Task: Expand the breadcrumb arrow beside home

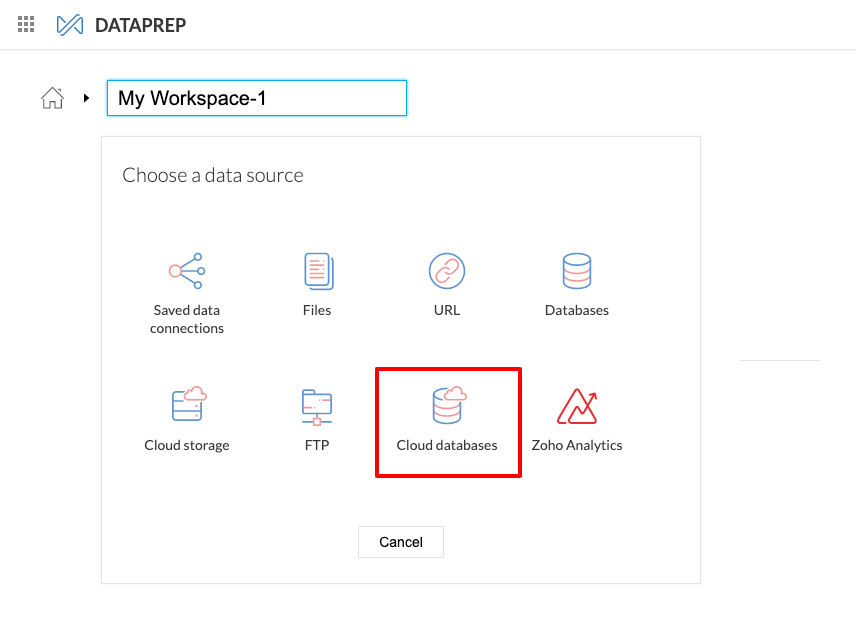Action: coord(86,98)
